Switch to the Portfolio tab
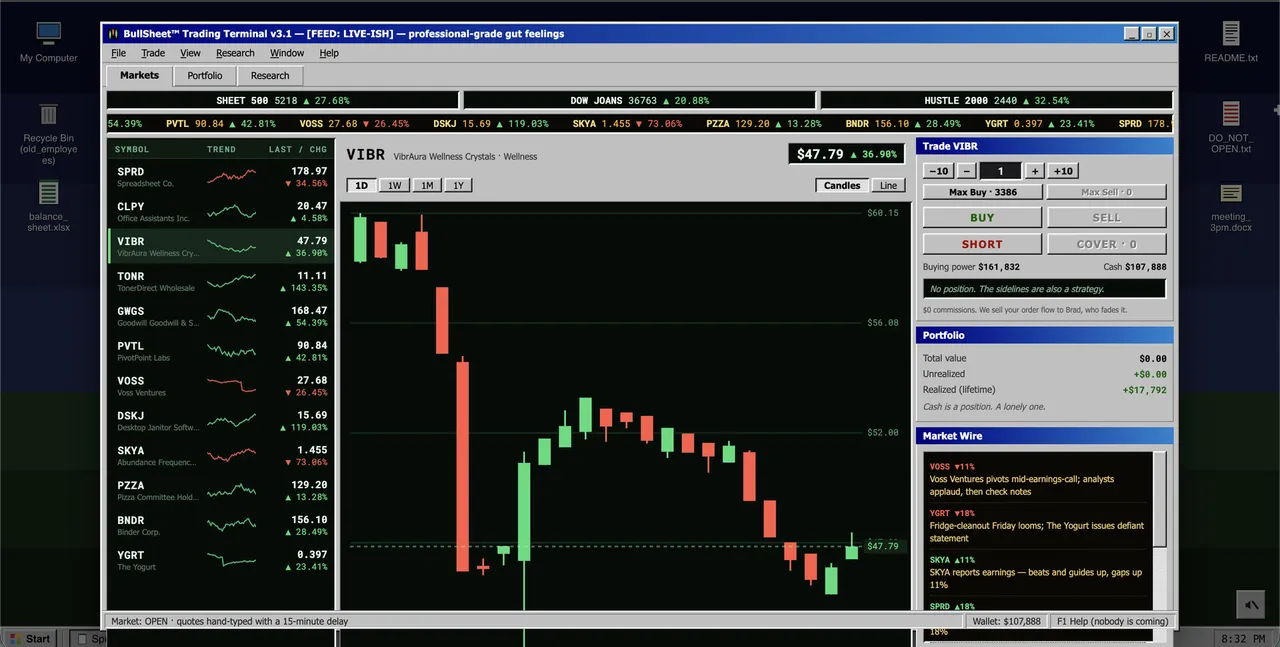This screenshot has height=647, width=1280. pyautogui.click(x=205, y=75)
